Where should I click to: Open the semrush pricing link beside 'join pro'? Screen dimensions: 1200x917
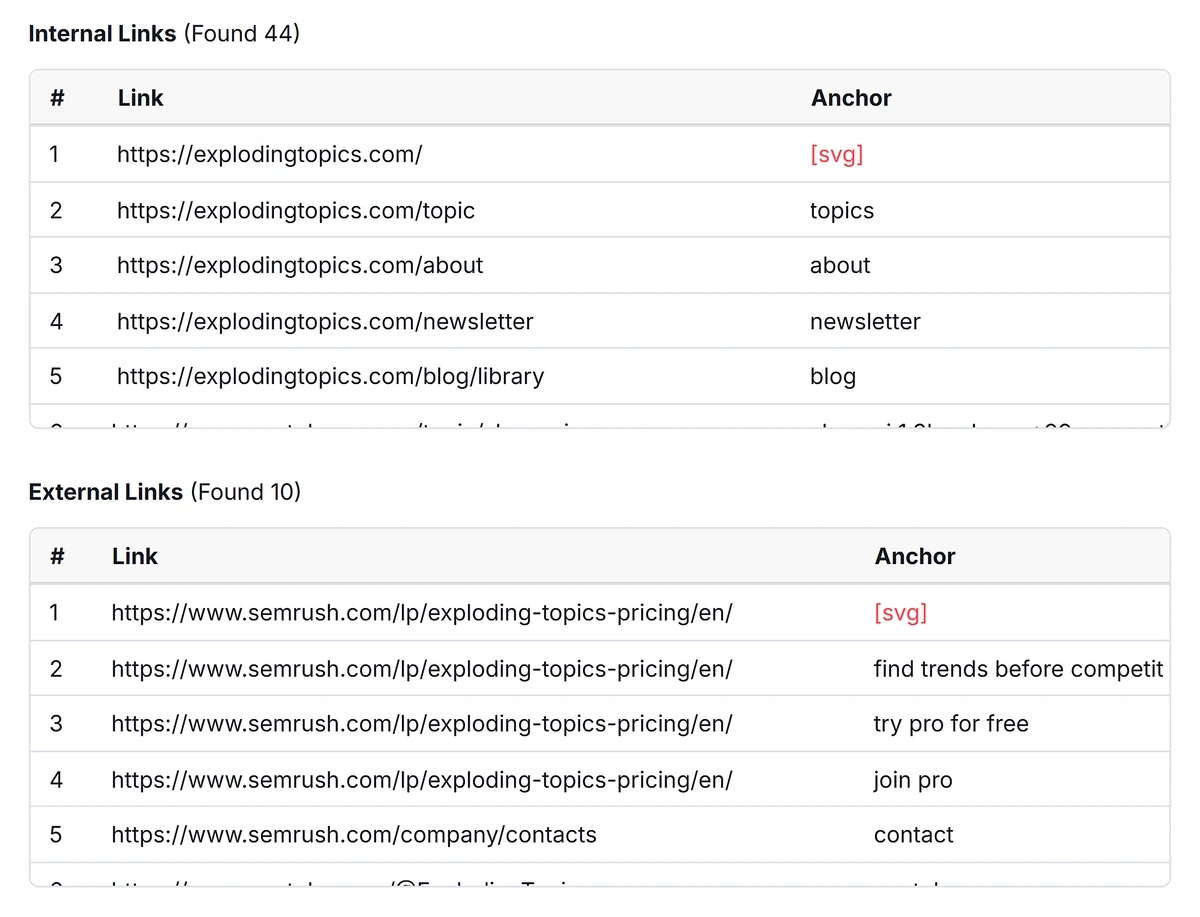422,779
